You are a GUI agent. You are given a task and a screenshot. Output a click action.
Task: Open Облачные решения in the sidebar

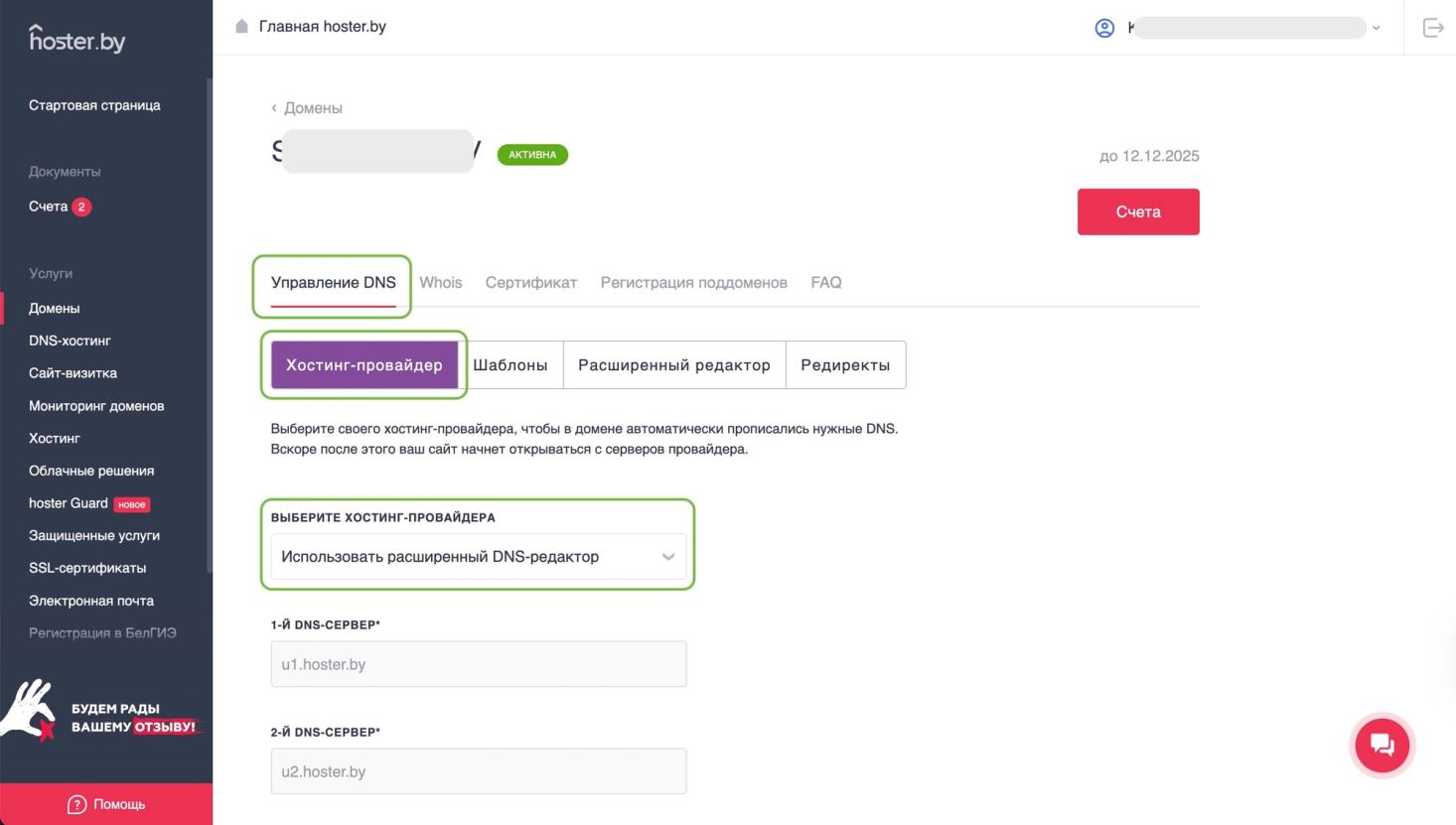[x=91, y=471]
